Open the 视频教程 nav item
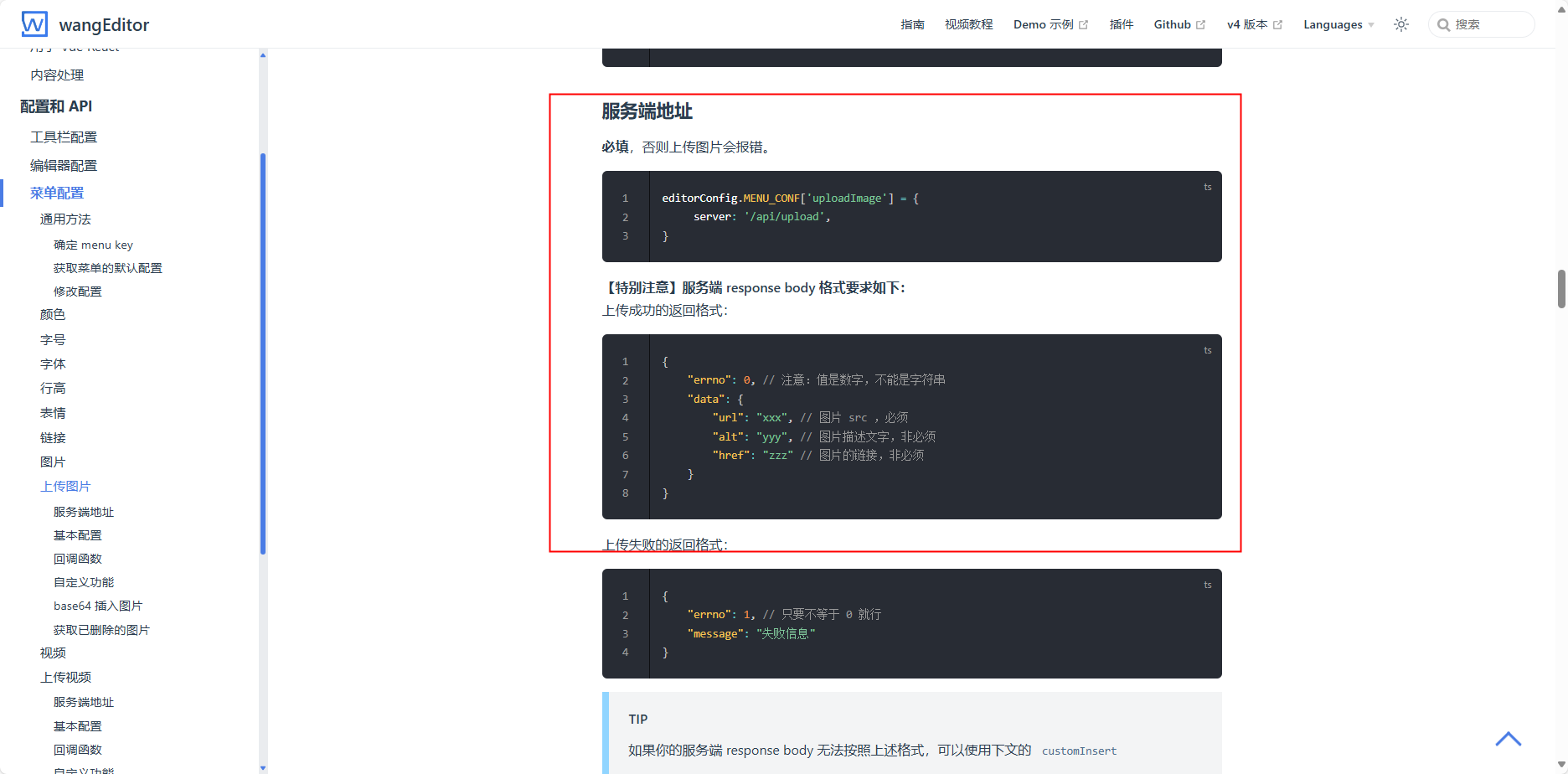The width and height of the screenshot is (1568, 774). pos(969,24)
